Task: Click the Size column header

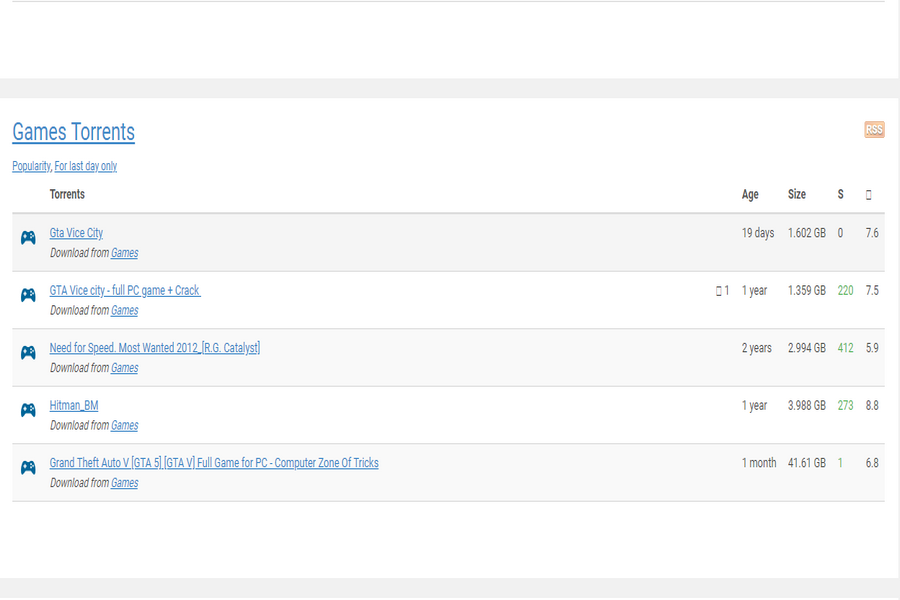Action: point(797,194)
